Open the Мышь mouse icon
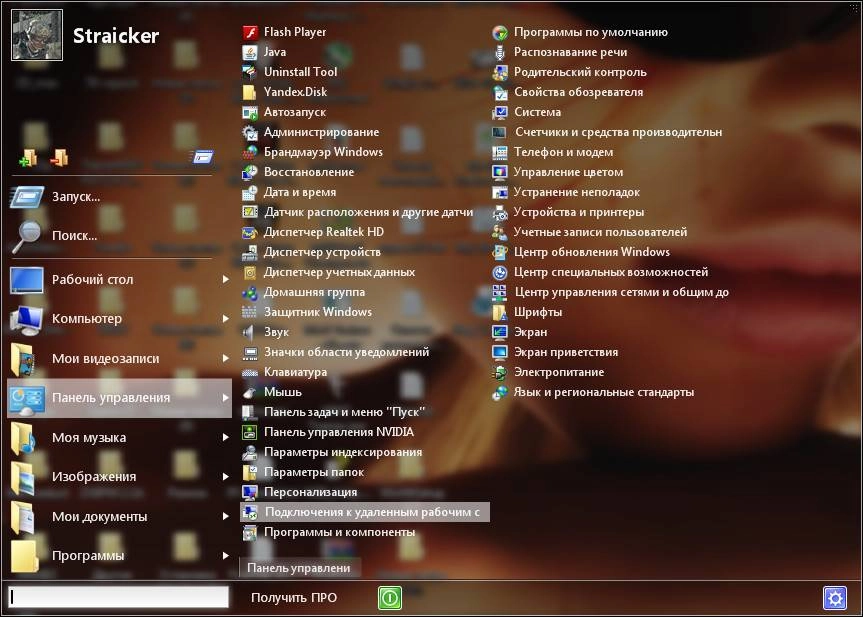The image size is (863, 617). [x=250, y=392]
